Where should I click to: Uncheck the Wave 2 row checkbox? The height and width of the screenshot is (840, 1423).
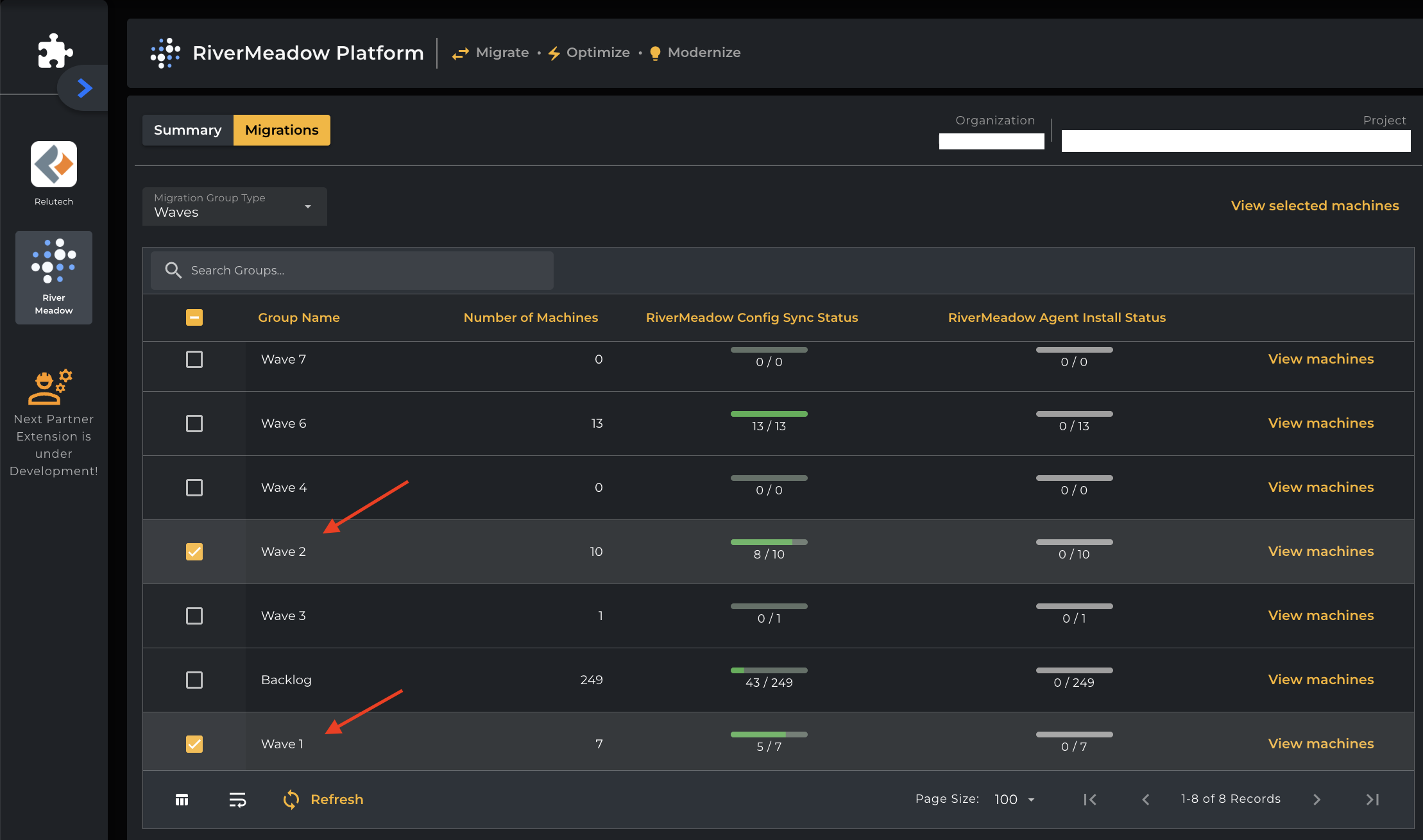(194, 551)
